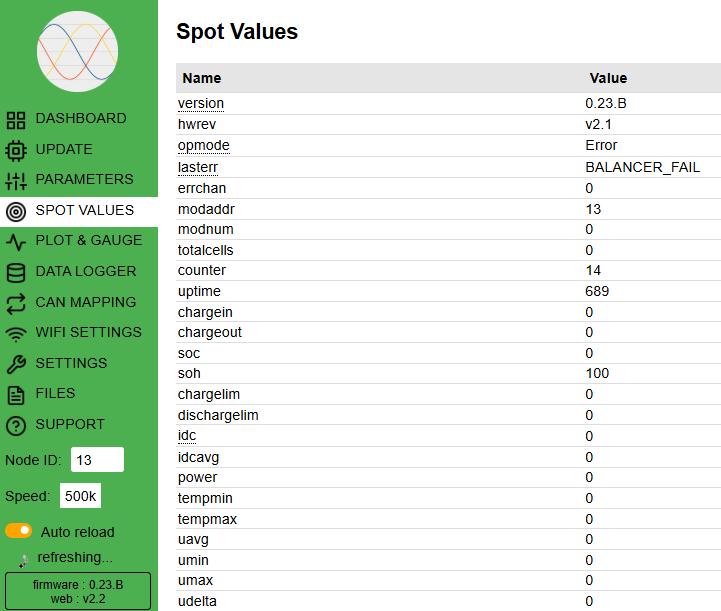Click the Plot & Gauge pulse icon
The image size is (721, 611).
[16, 241]
